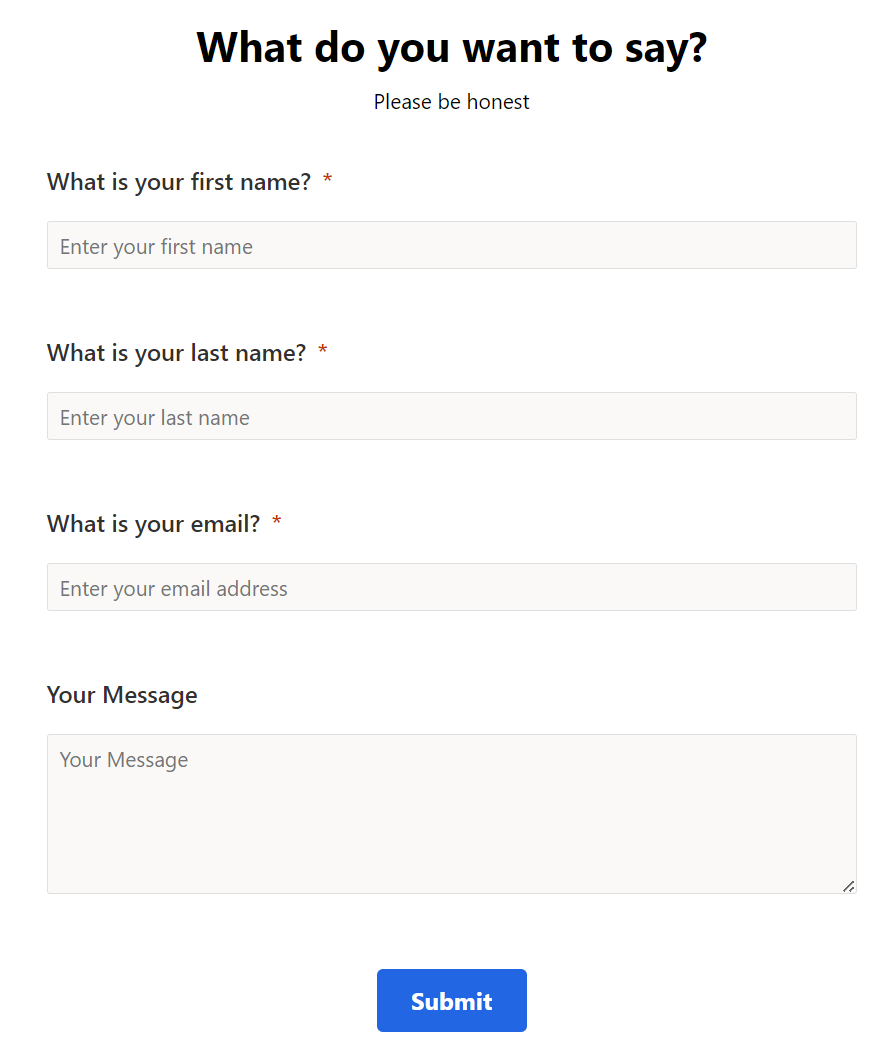Image resolution: width=890 pixels, height=1049 pixels.
Task: Focus the email address input field
Action: pos(451,587)
